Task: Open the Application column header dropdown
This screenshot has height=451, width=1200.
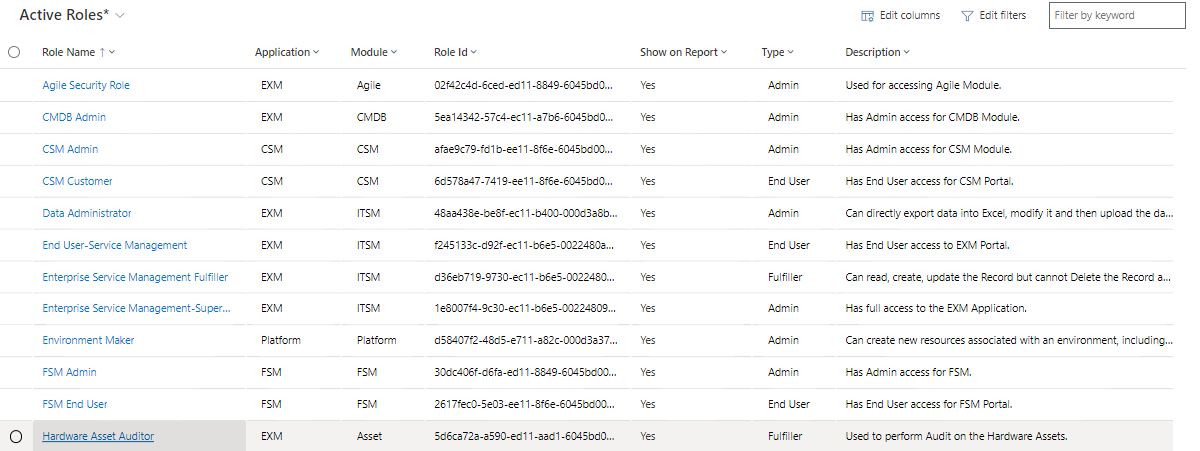Action: (x=316, y=52)
